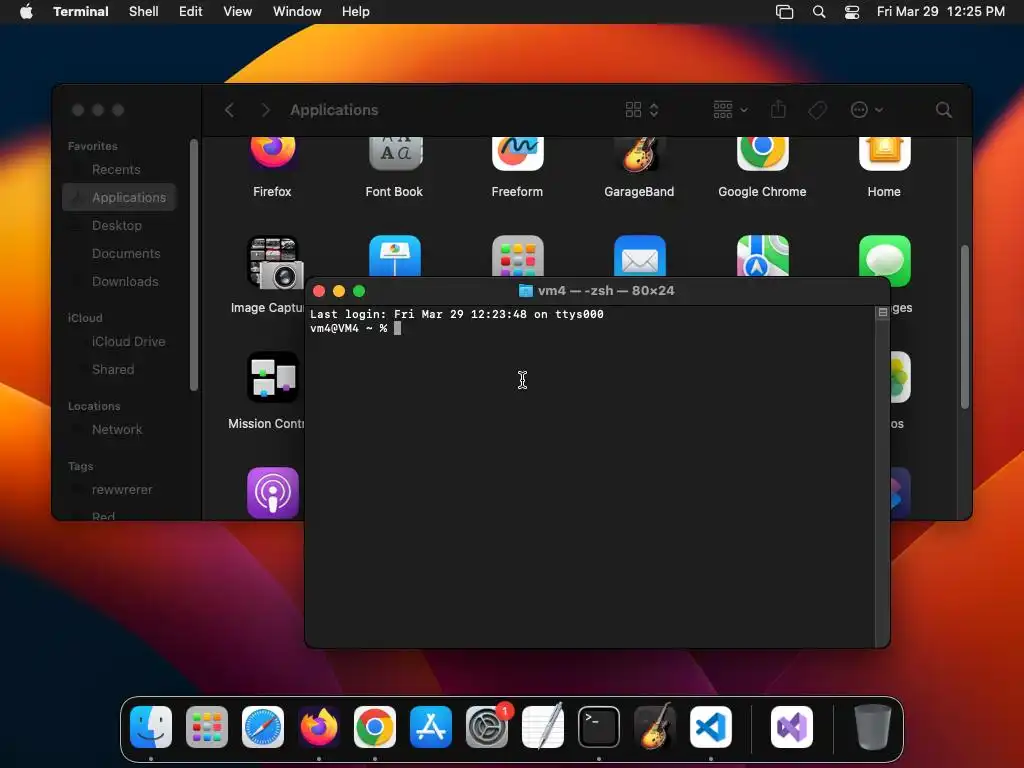Go back in Finder window
The width and height of the screenshot is (1024, 768).
click(229, 110)
